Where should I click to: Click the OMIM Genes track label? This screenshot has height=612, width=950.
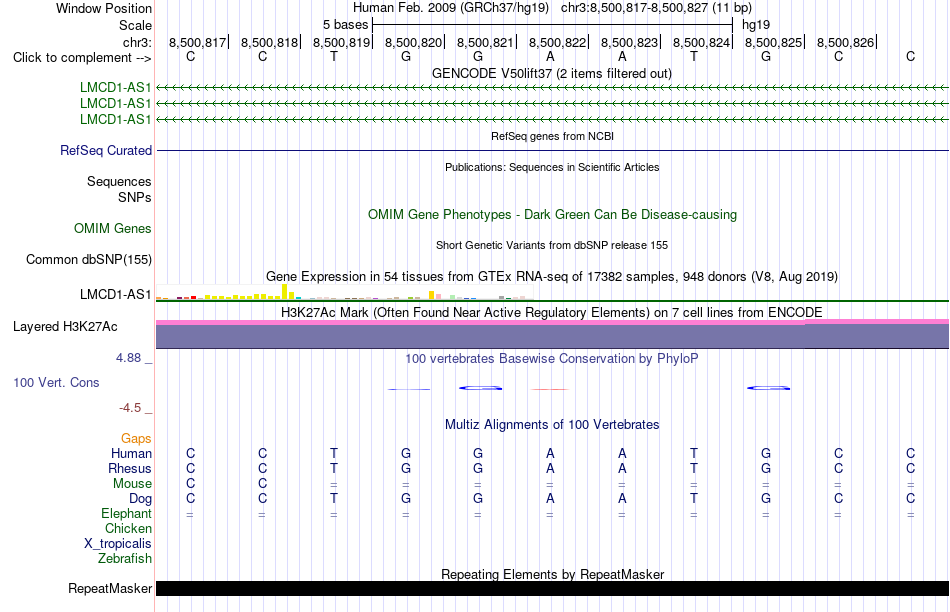coord(112,228)
